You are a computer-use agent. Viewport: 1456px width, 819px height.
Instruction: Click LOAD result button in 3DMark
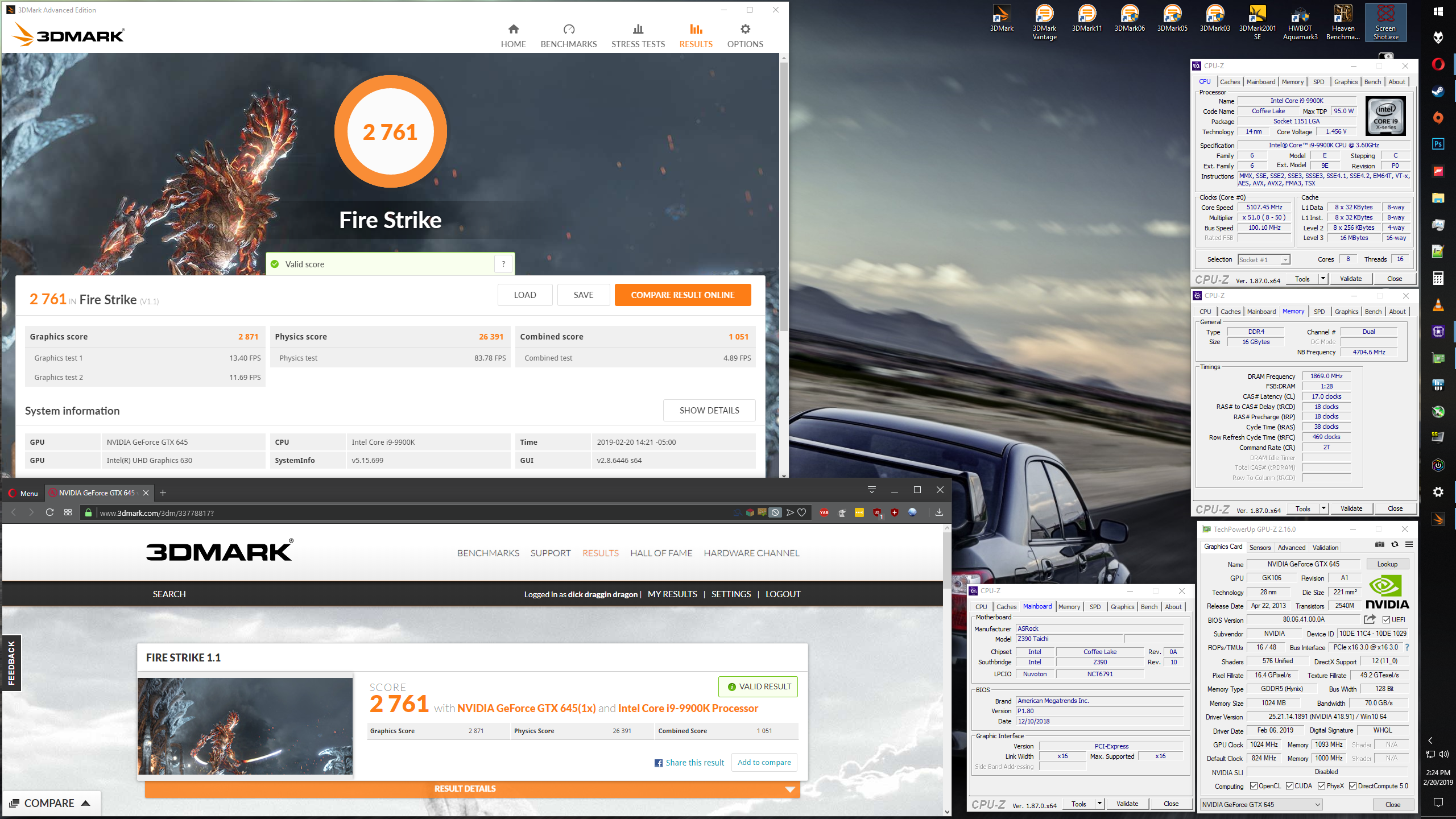click(x=524, y=295)
